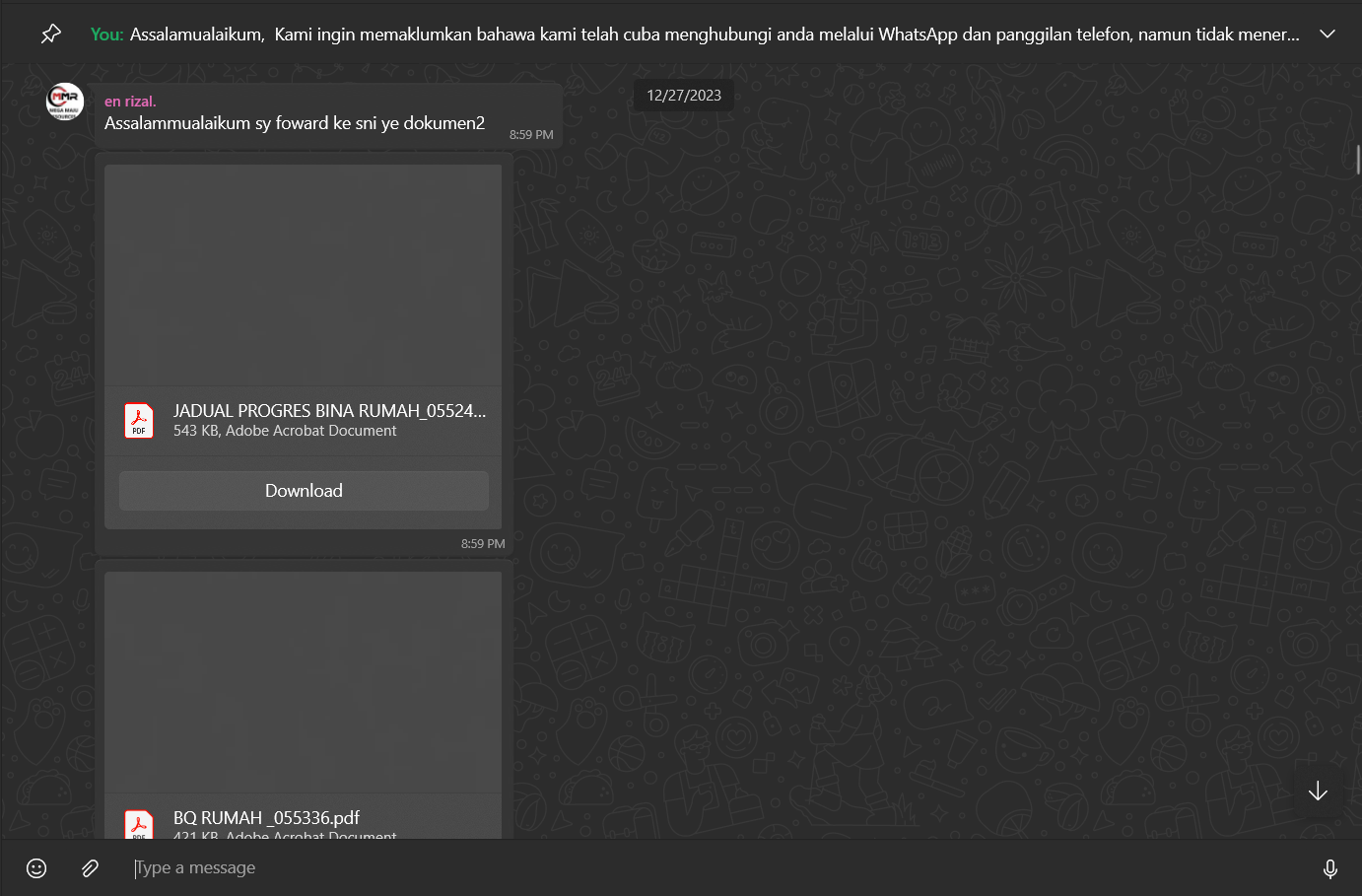Viewport: 1362px width, 896px height.
Task: Click the chat's vertical scrollbar handle
Action: click(1358, 159)
